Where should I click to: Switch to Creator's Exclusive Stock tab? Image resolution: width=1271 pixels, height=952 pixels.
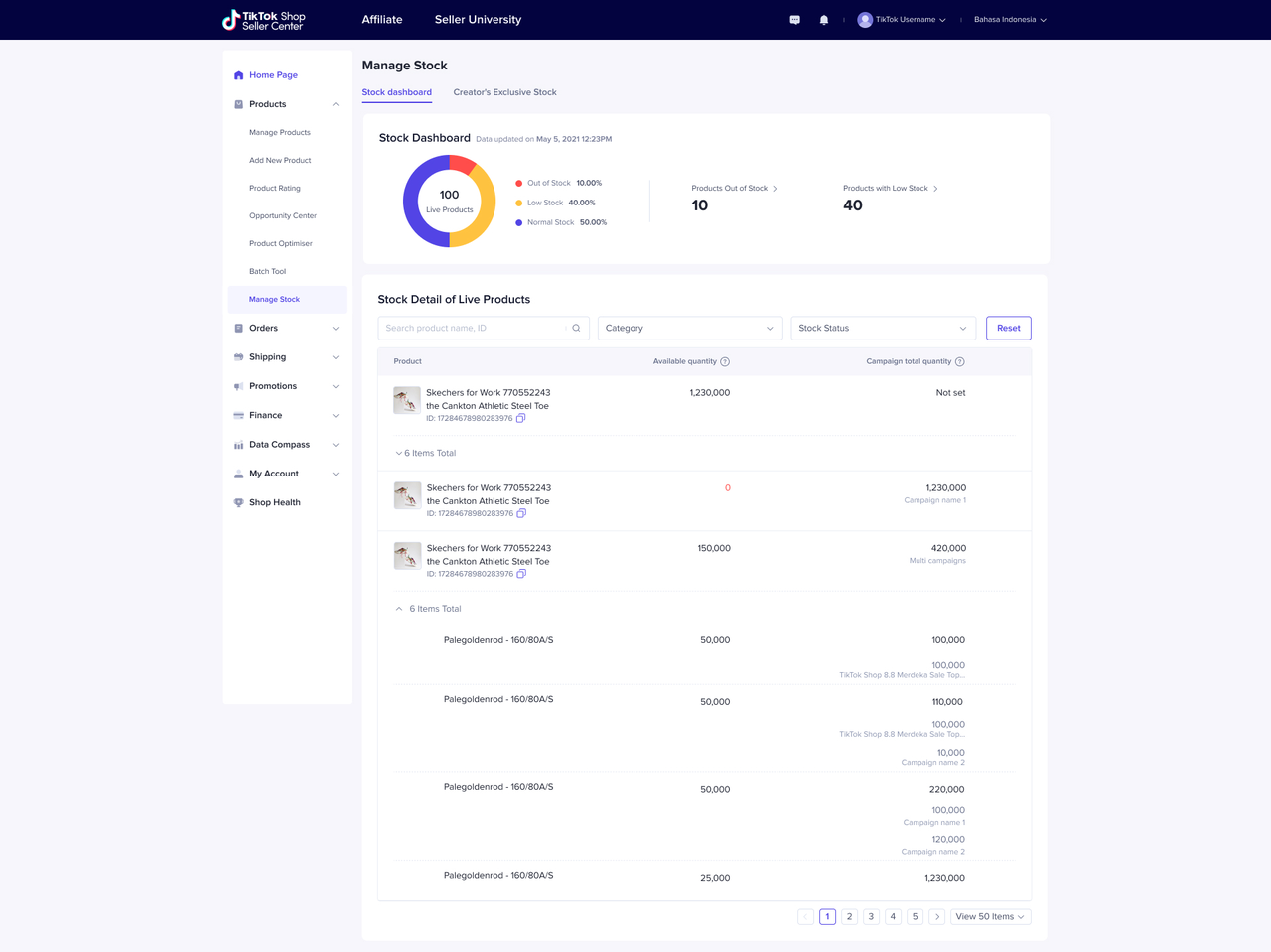pyautogui.click(x=504, y=92)
